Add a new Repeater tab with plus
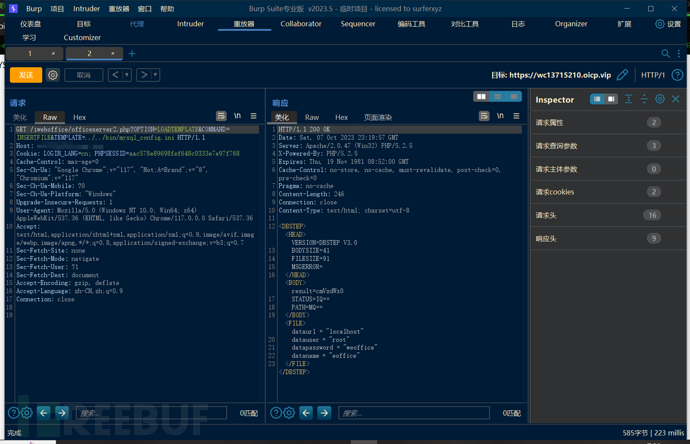 click(131, 53)
